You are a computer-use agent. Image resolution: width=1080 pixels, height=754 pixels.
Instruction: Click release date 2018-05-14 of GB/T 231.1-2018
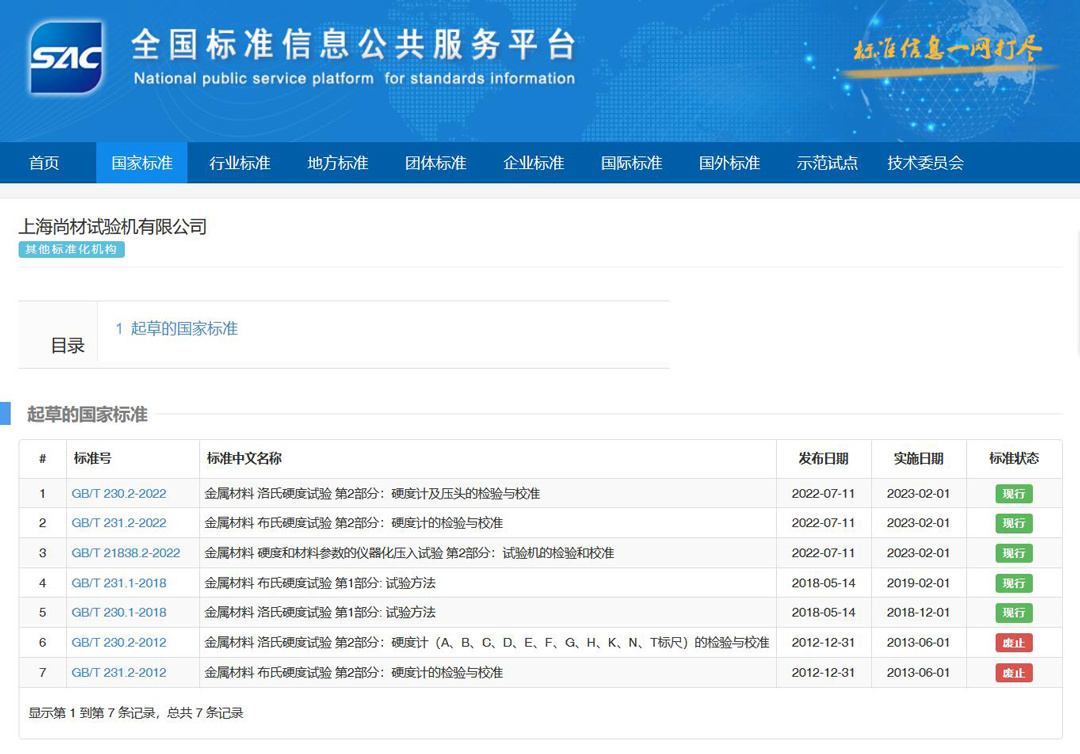pyautogui.click(x=823, y=583)
